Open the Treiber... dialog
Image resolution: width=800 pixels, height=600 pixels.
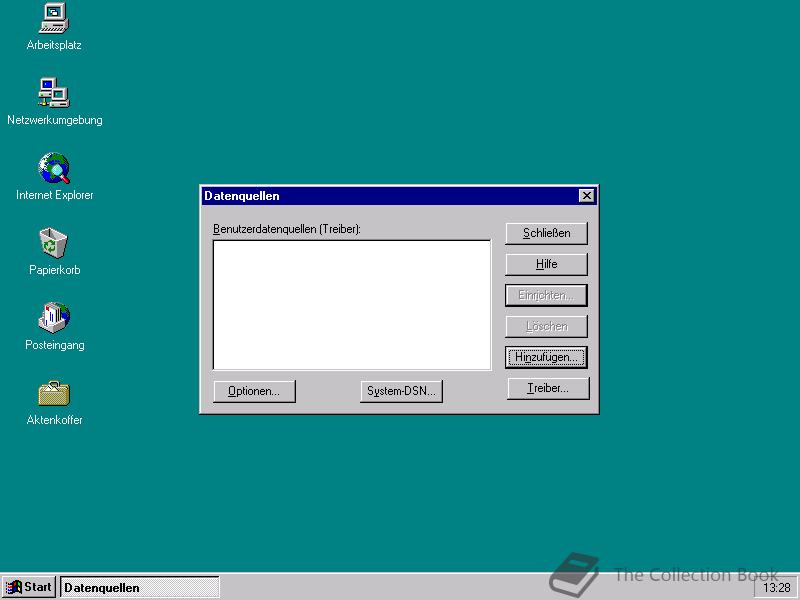pyautogui.click(x=548, y=388)
